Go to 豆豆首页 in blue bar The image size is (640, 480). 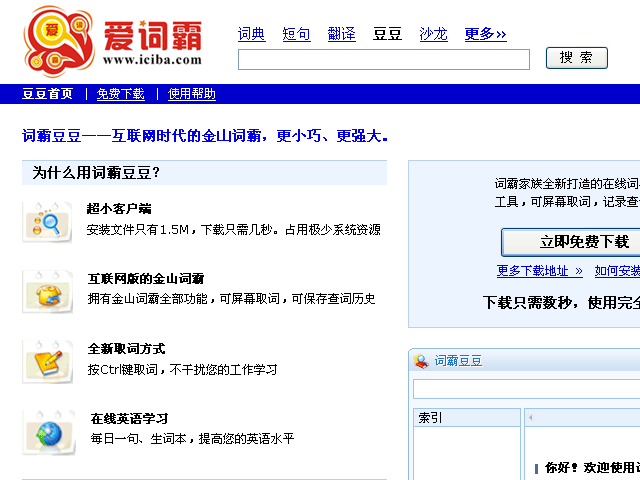point(47,94)
